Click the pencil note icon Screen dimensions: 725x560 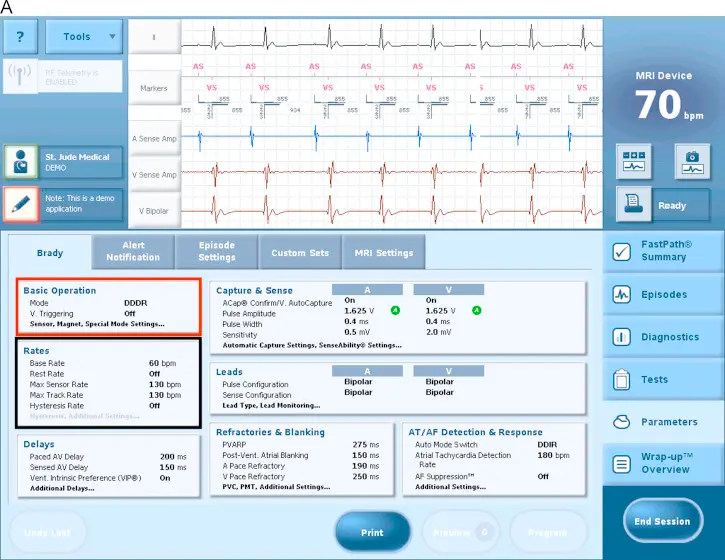[20, 204]
